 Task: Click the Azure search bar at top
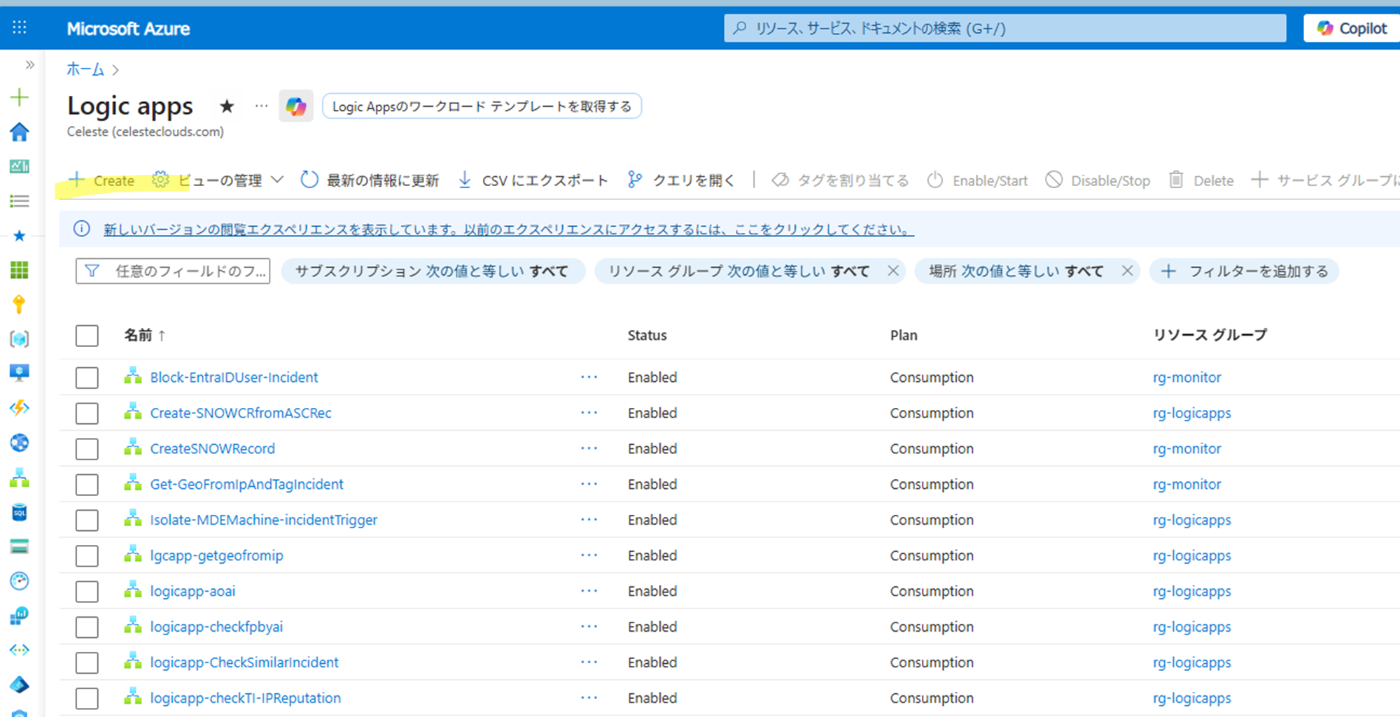click(1003, 27)
